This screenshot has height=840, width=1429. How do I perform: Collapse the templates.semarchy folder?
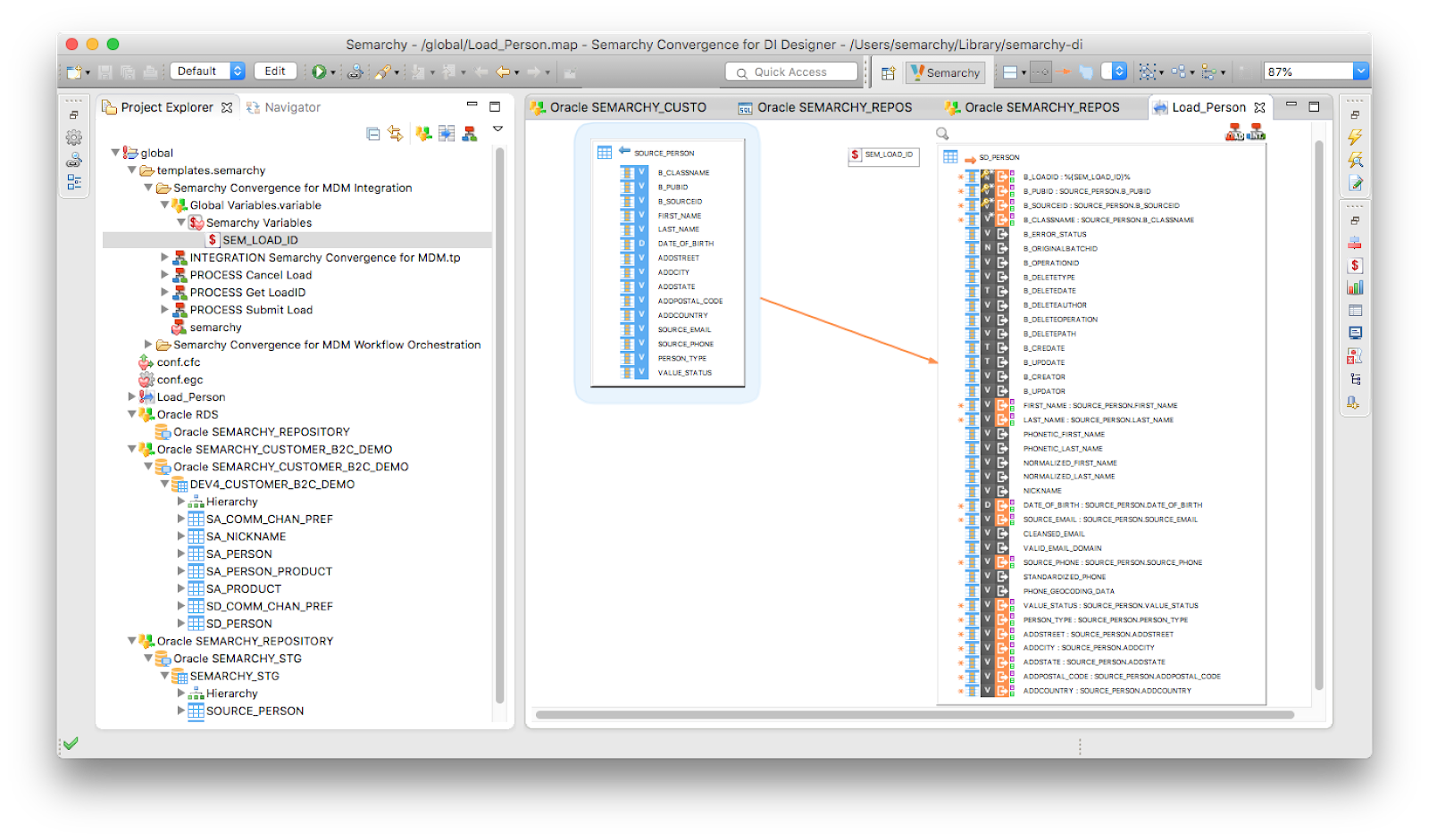click(132, 170)
